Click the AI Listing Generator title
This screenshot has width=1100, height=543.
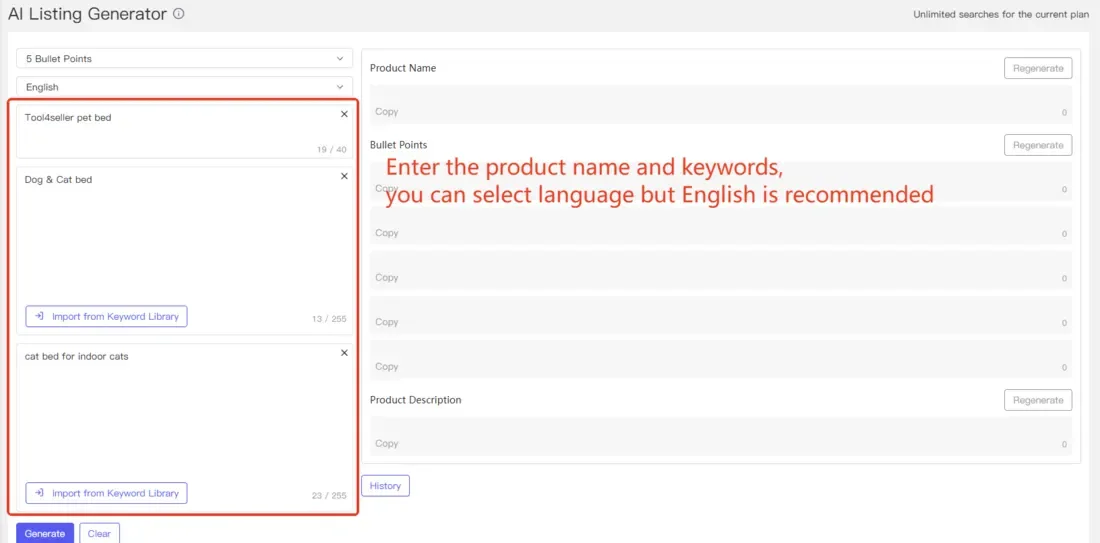click(x=88, y=13)
